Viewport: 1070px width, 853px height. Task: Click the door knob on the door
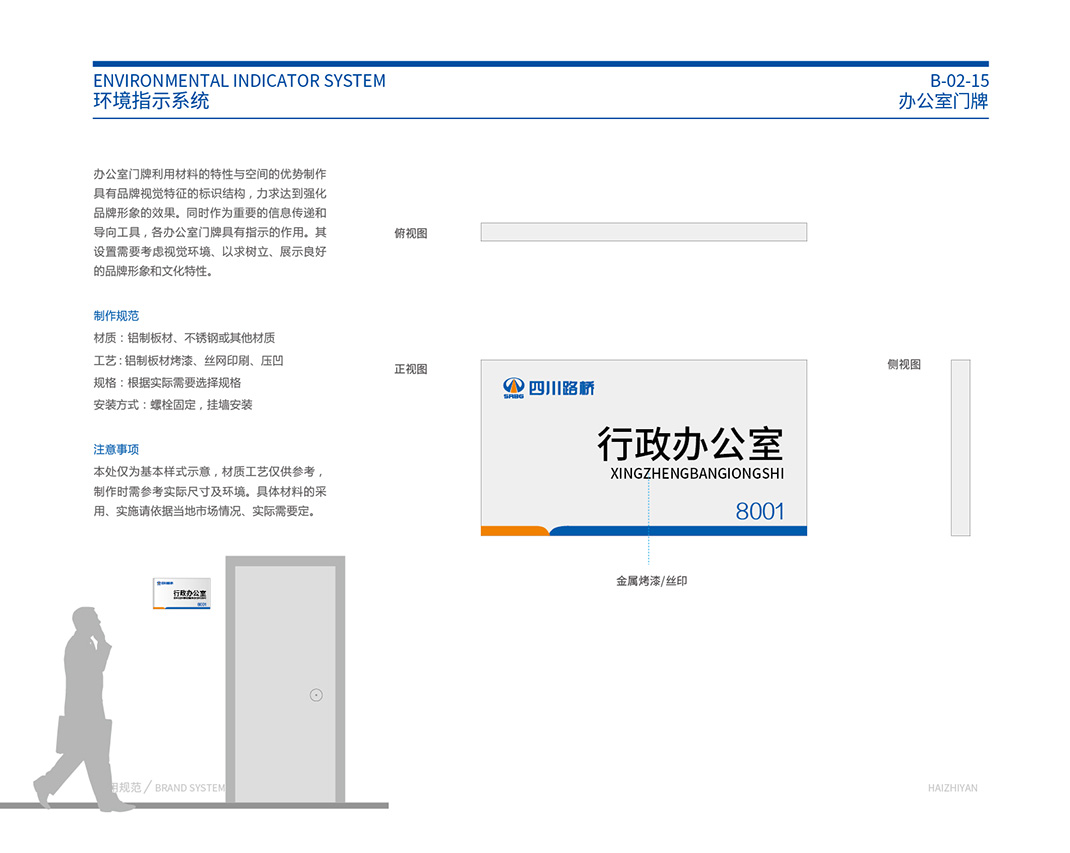(316, 695)
